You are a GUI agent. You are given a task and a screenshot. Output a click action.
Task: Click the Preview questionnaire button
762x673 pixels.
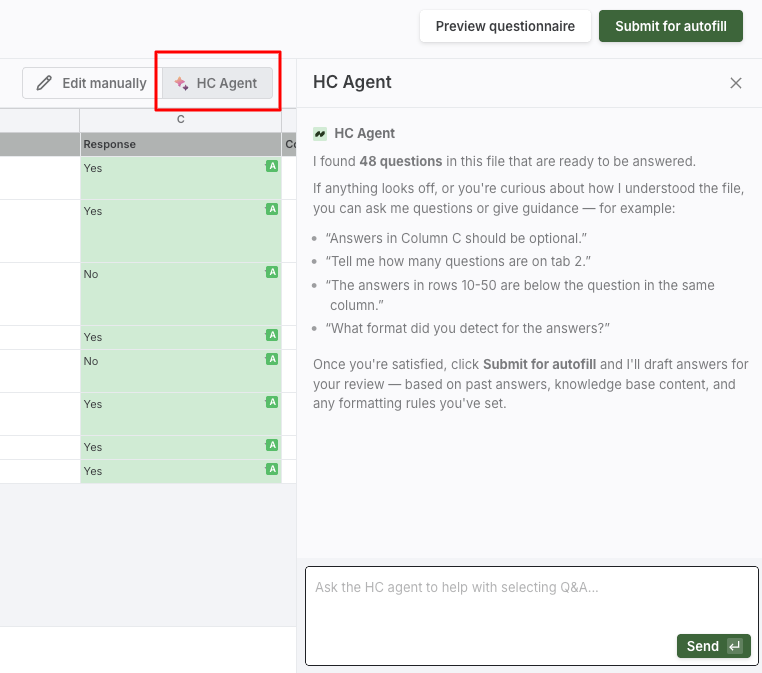click(505, 26)
